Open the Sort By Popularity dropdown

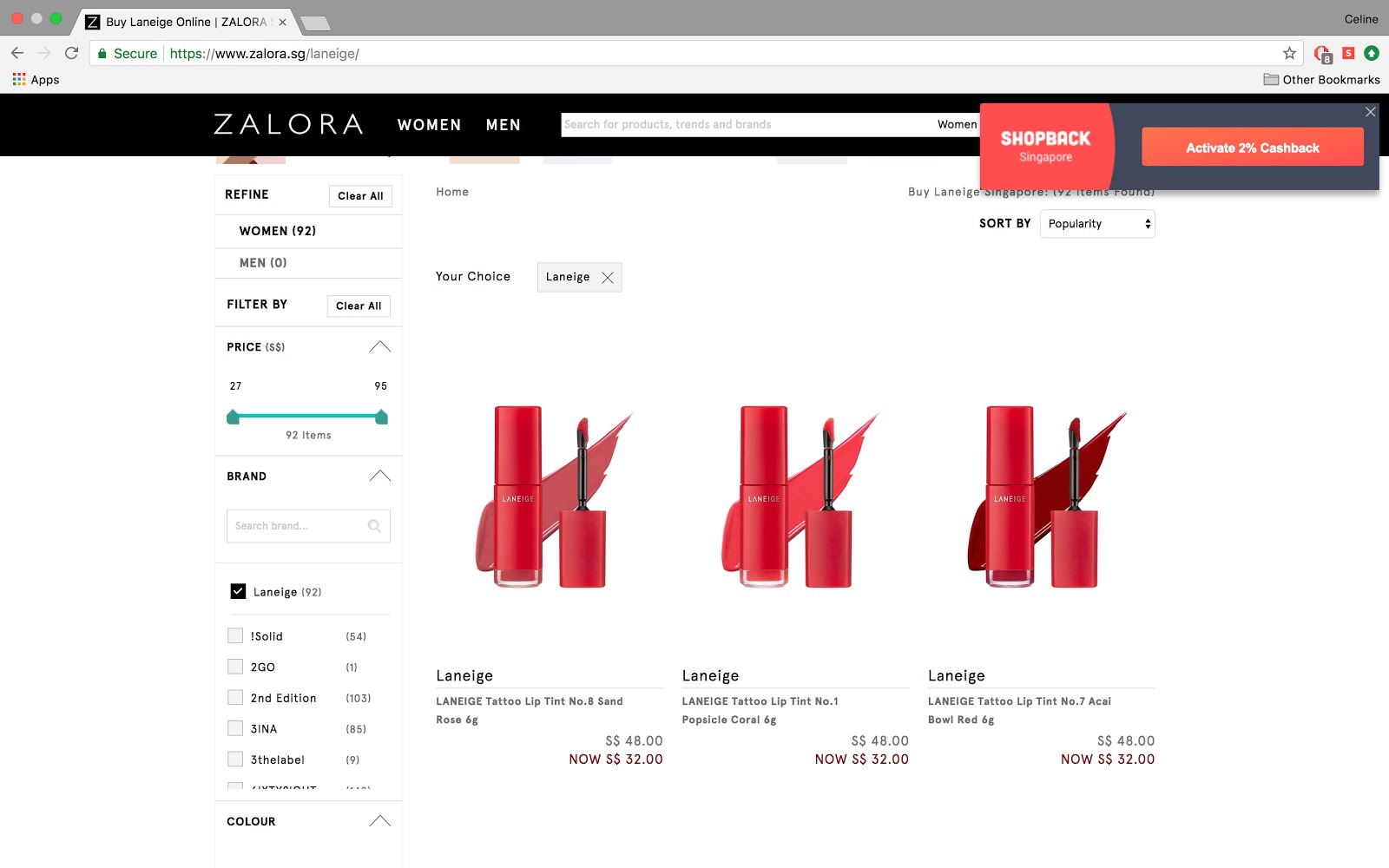[x=1097, y=224]
